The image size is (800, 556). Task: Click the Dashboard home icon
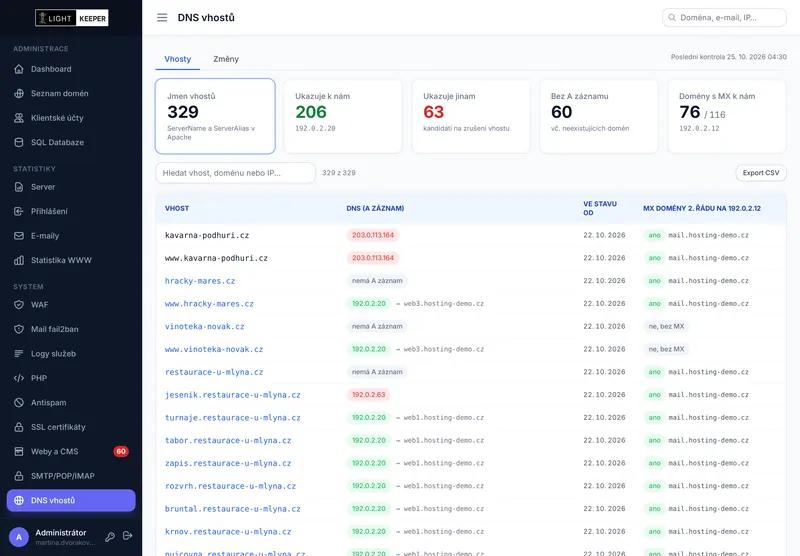click(x=19, y=69)
